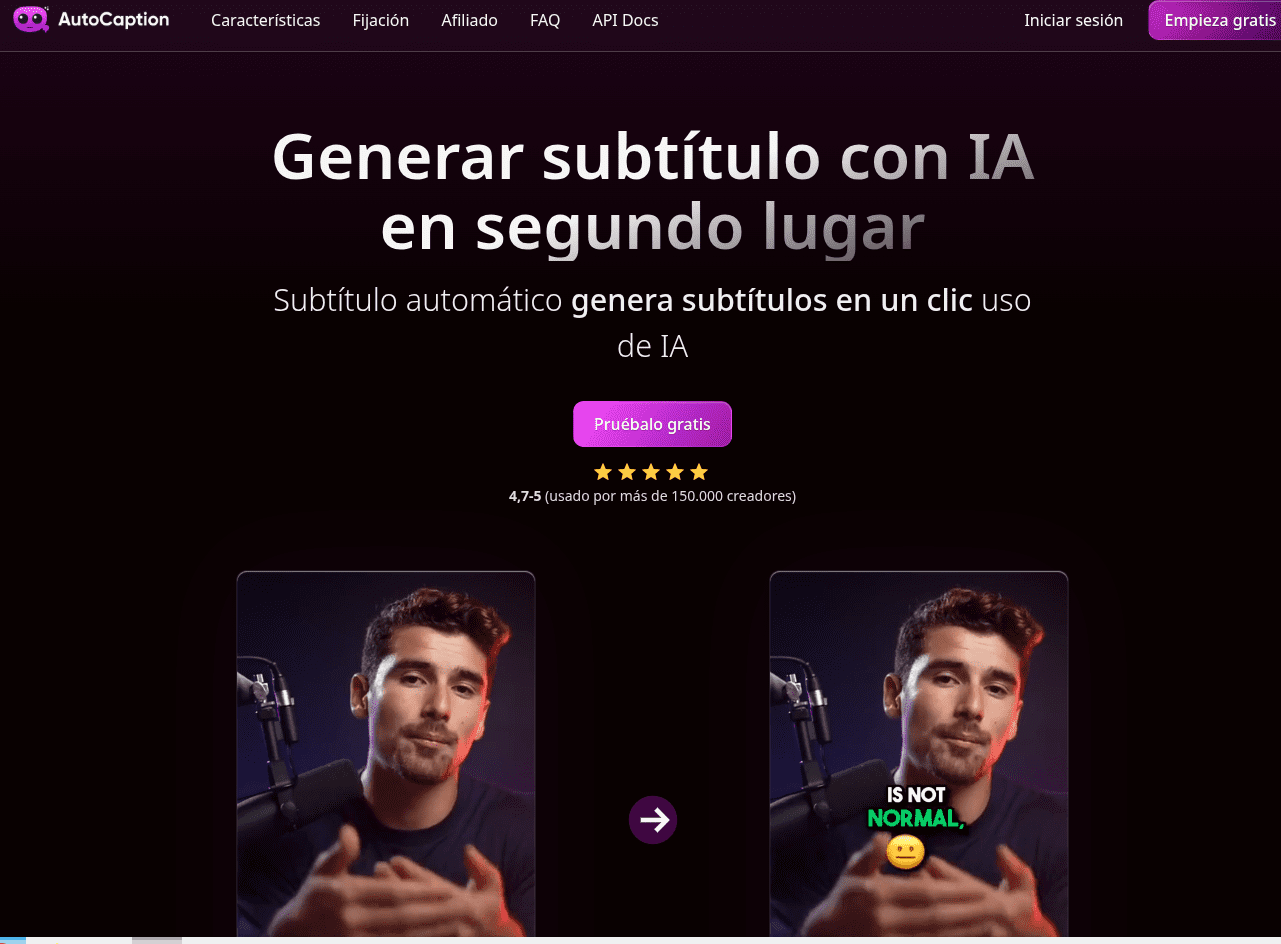
Task: Go to the Afiliado page
Action: click(469, 20)
